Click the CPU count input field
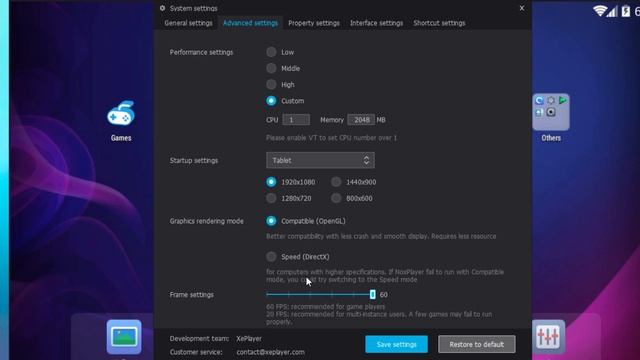Image resolution: width=640 pixels, height=360 pixels. click(296, 120)
